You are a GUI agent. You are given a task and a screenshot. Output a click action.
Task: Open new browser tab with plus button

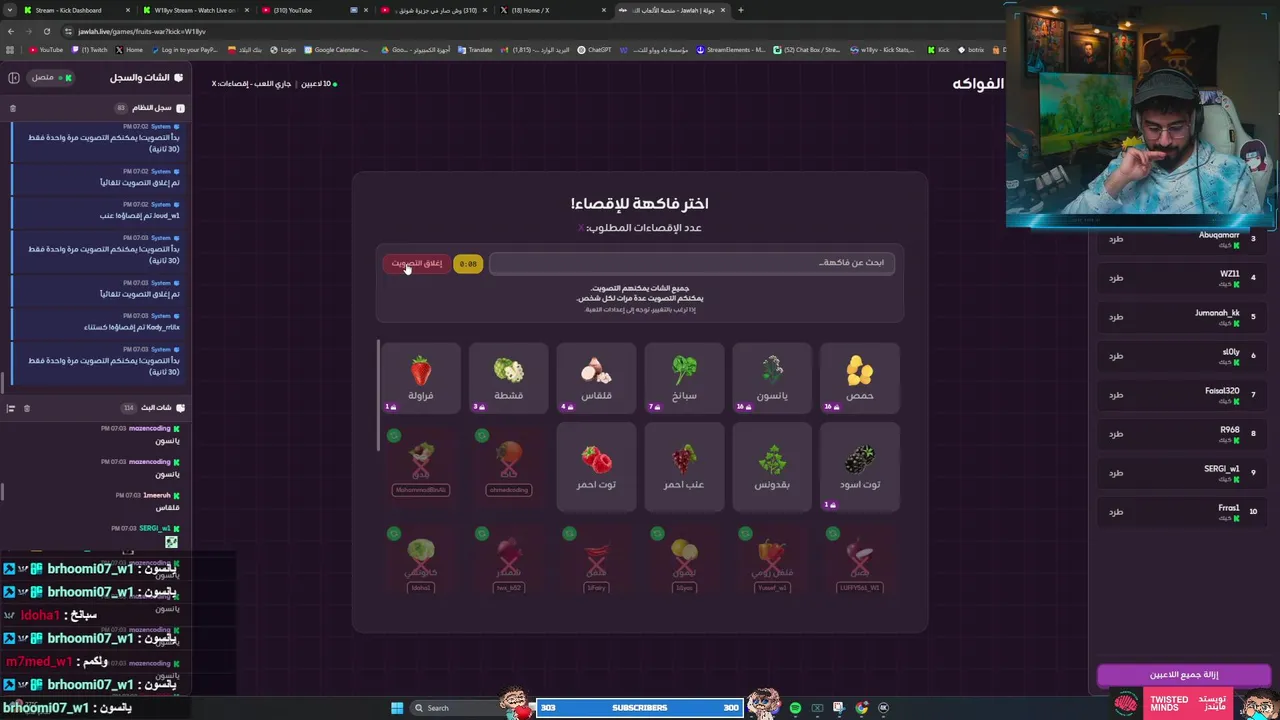coord(740,10)
